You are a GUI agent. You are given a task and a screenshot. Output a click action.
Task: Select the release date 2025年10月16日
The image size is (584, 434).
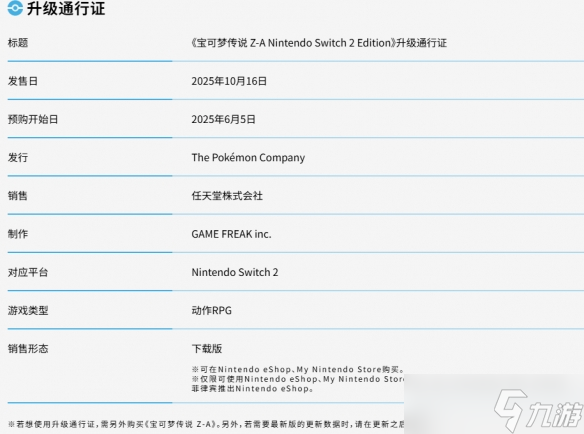(229, 81)
